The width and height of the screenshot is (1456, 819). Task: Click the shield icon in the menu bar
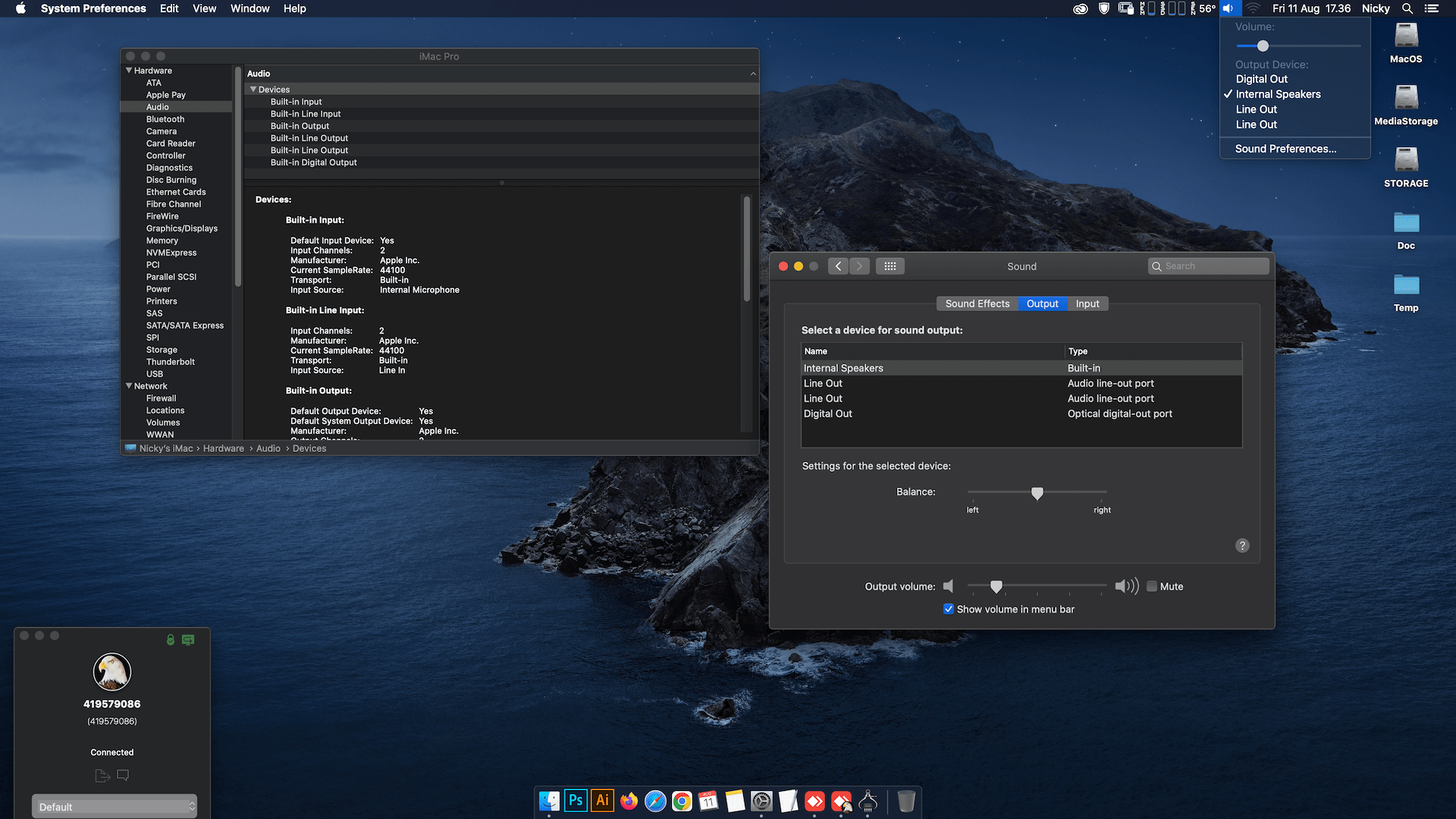(x=1104, y=8)
